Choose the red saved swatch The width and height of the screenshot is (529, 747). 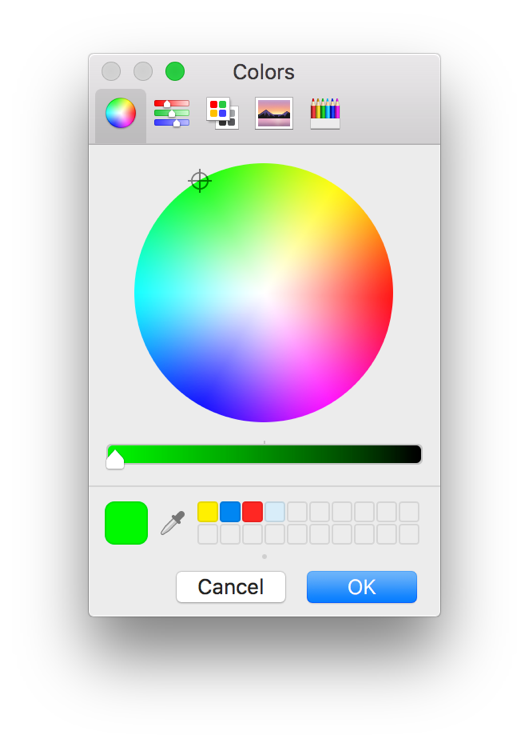[x=253, y=512]
